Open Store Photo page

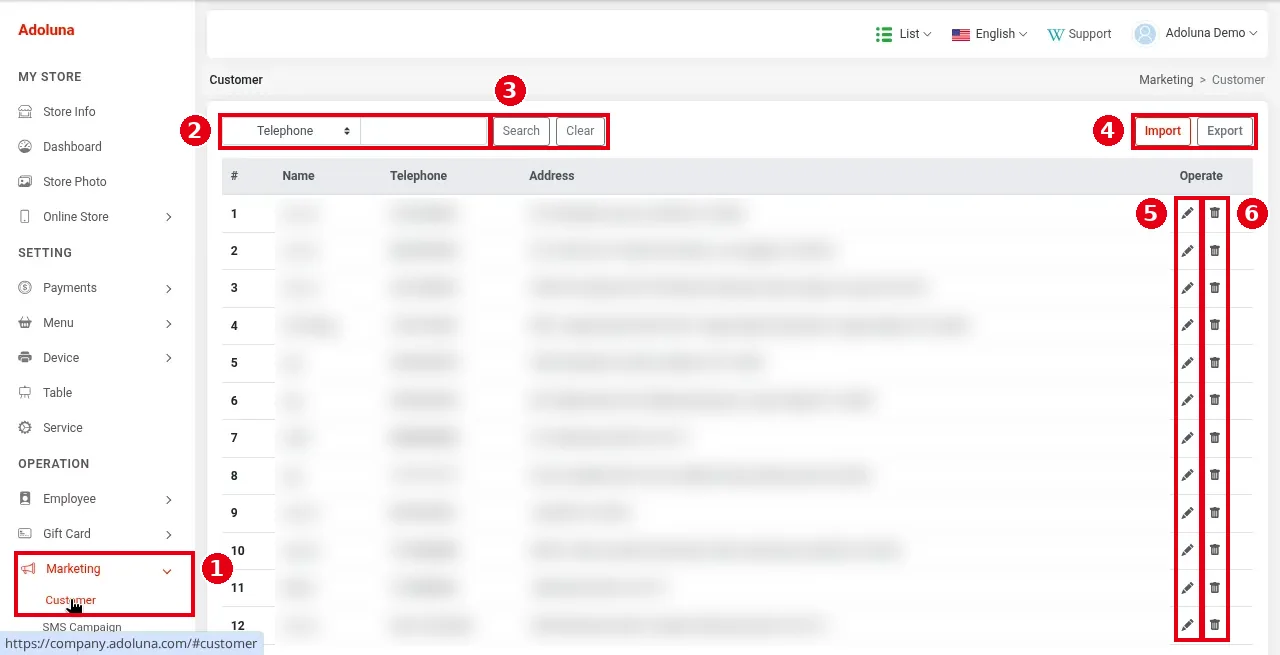(74, 182)
